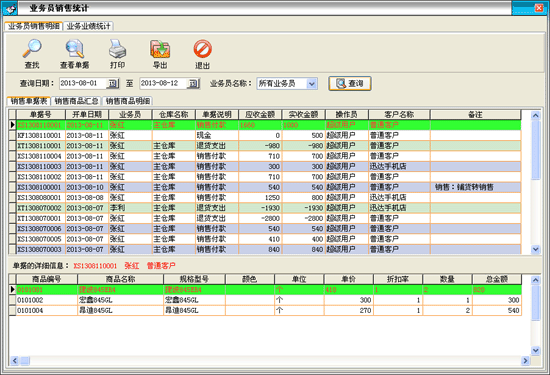This screenshot has height=375, width=550.
Task: Open start date calendar picker
Action: pyautogui.click(x=113, y=83)
